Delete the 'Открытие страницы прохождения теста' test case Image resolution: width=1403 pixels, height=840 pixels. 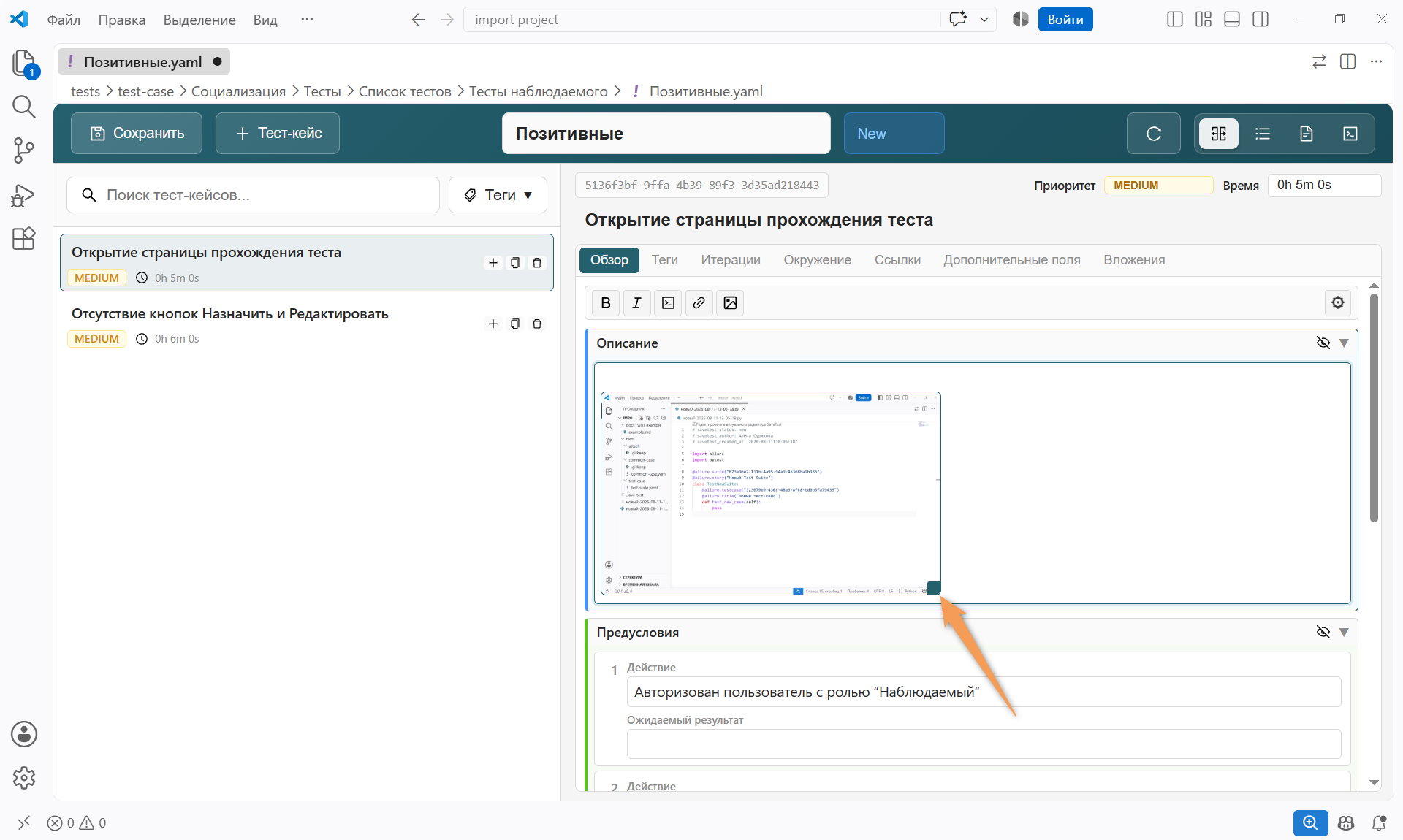click(x=537, y=263)
